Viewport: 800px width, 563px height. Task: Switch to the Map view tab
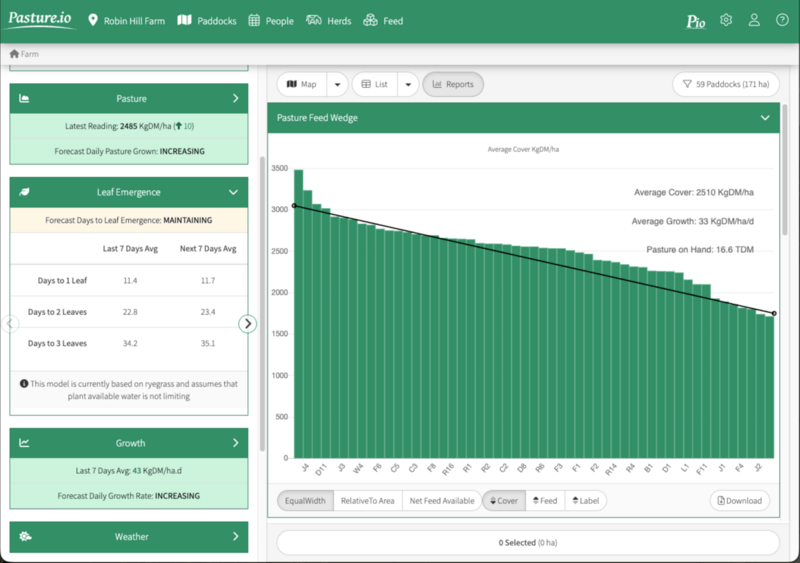(302, 84)
